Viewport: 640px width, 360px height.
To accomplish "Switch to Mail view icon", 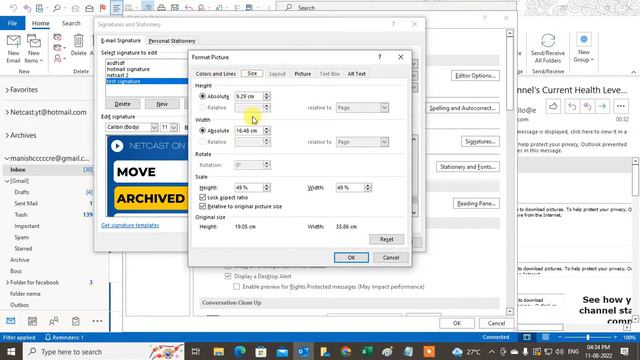I will (11, 321).
